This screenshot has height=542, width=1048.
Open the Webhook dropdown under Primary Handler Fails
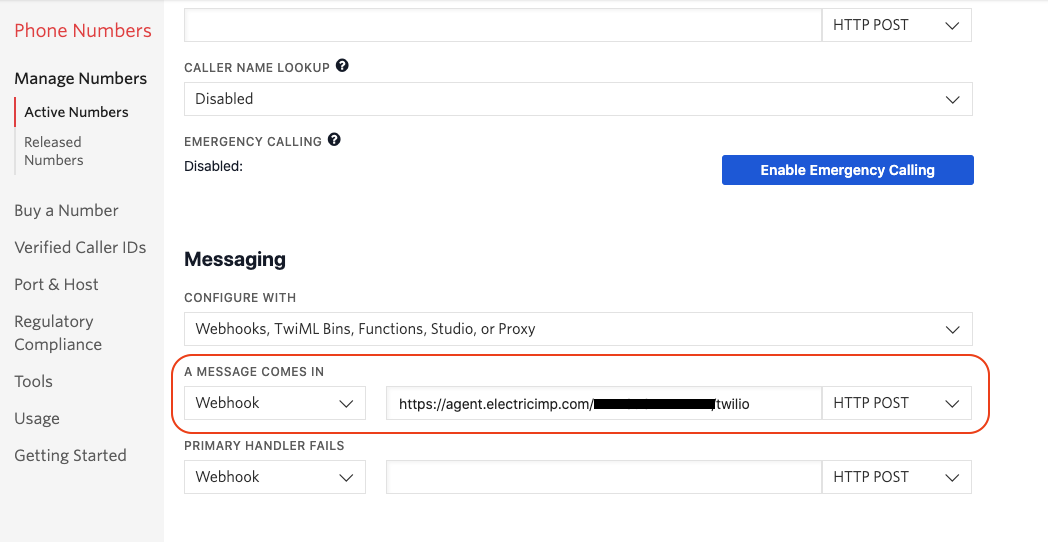(x=275, y=477)
